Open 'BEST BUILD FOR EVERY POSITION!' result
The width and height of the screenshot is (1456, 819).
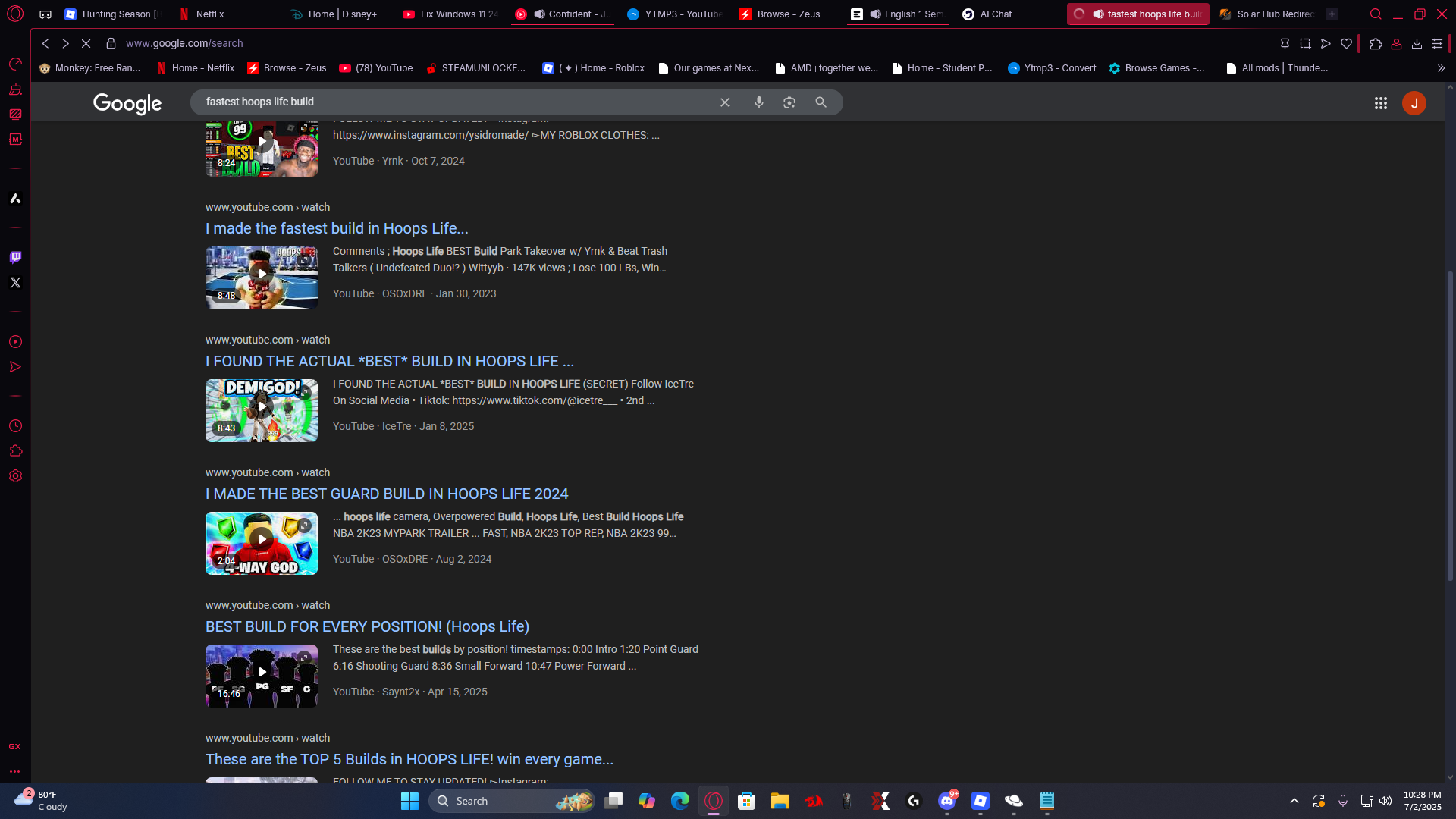pos(367,626)
